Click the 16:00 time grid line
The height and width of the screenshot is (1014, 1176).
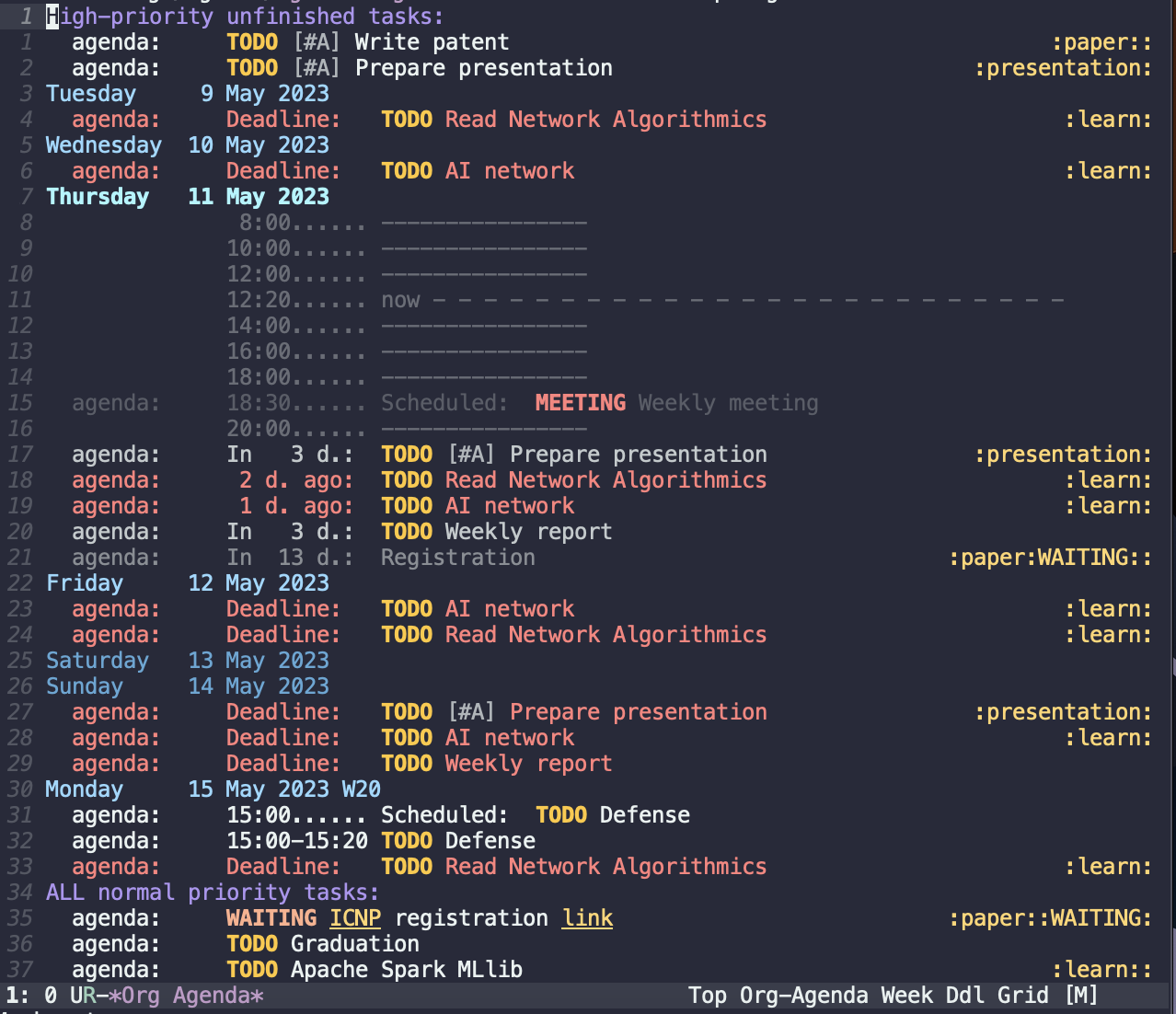(407, 351)
